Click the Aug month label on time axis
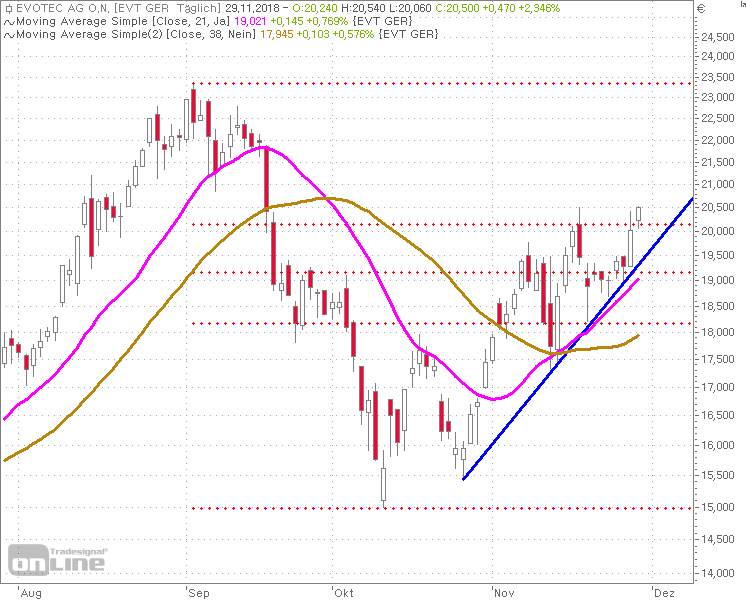 (x=31, y=593)
